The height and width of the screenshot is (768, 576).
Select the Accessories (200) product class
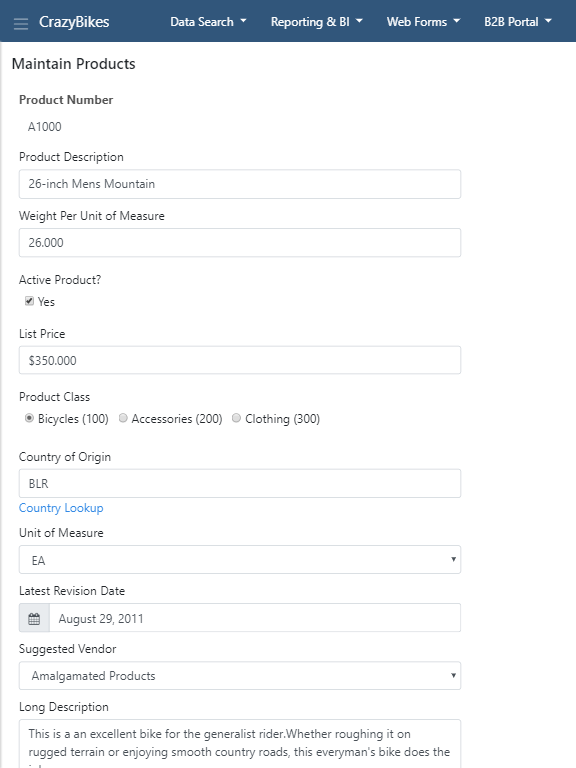pos(123,418)
